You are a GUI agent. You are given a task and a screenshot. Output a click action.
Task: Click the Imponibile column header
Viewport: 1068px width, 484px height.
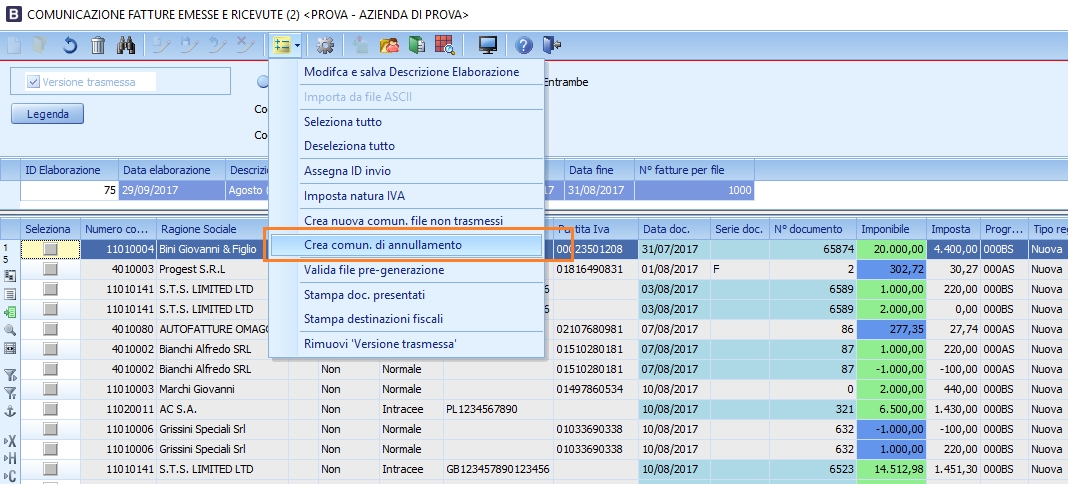click(x=892, y=229)
